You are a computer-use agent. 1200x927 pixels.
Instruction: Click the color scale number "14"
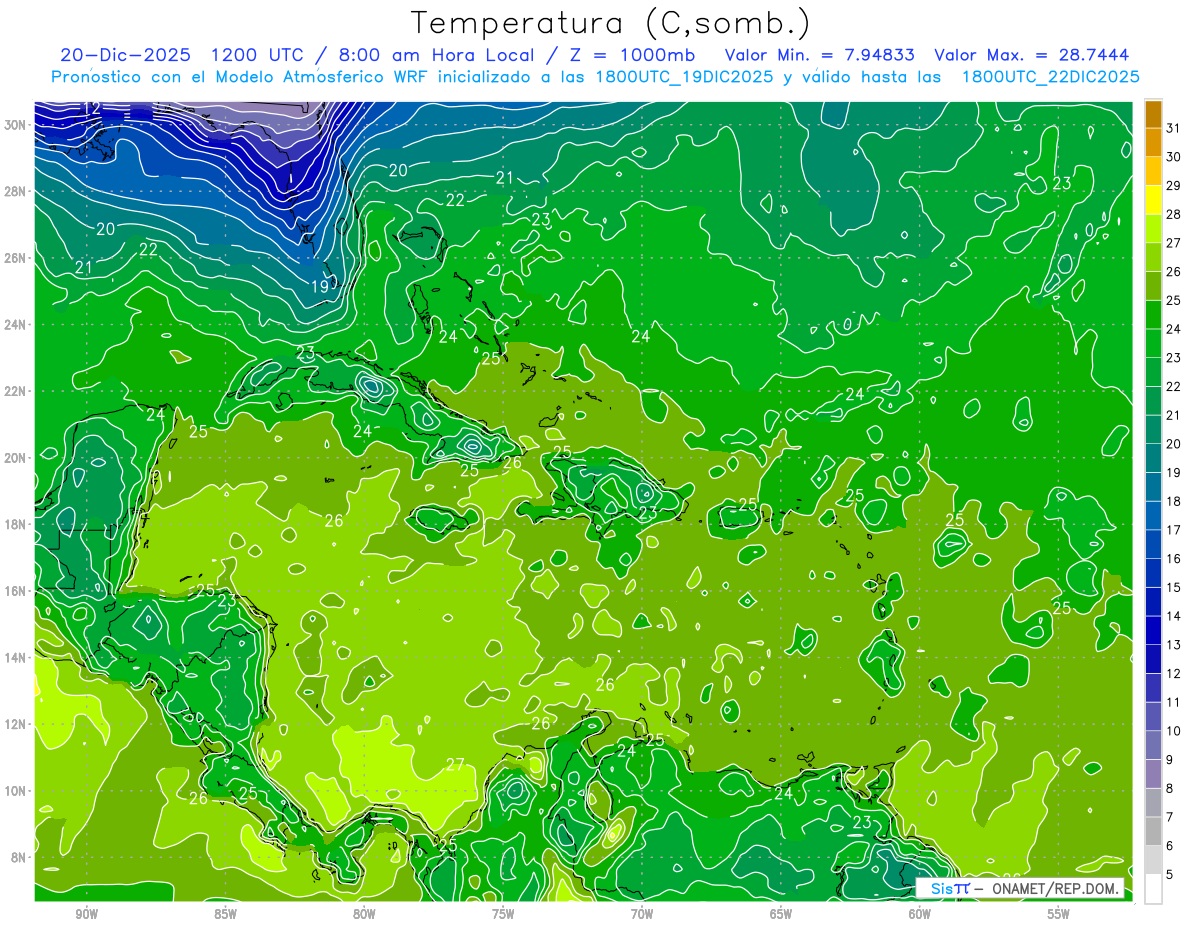click(x=1174, y=616)
